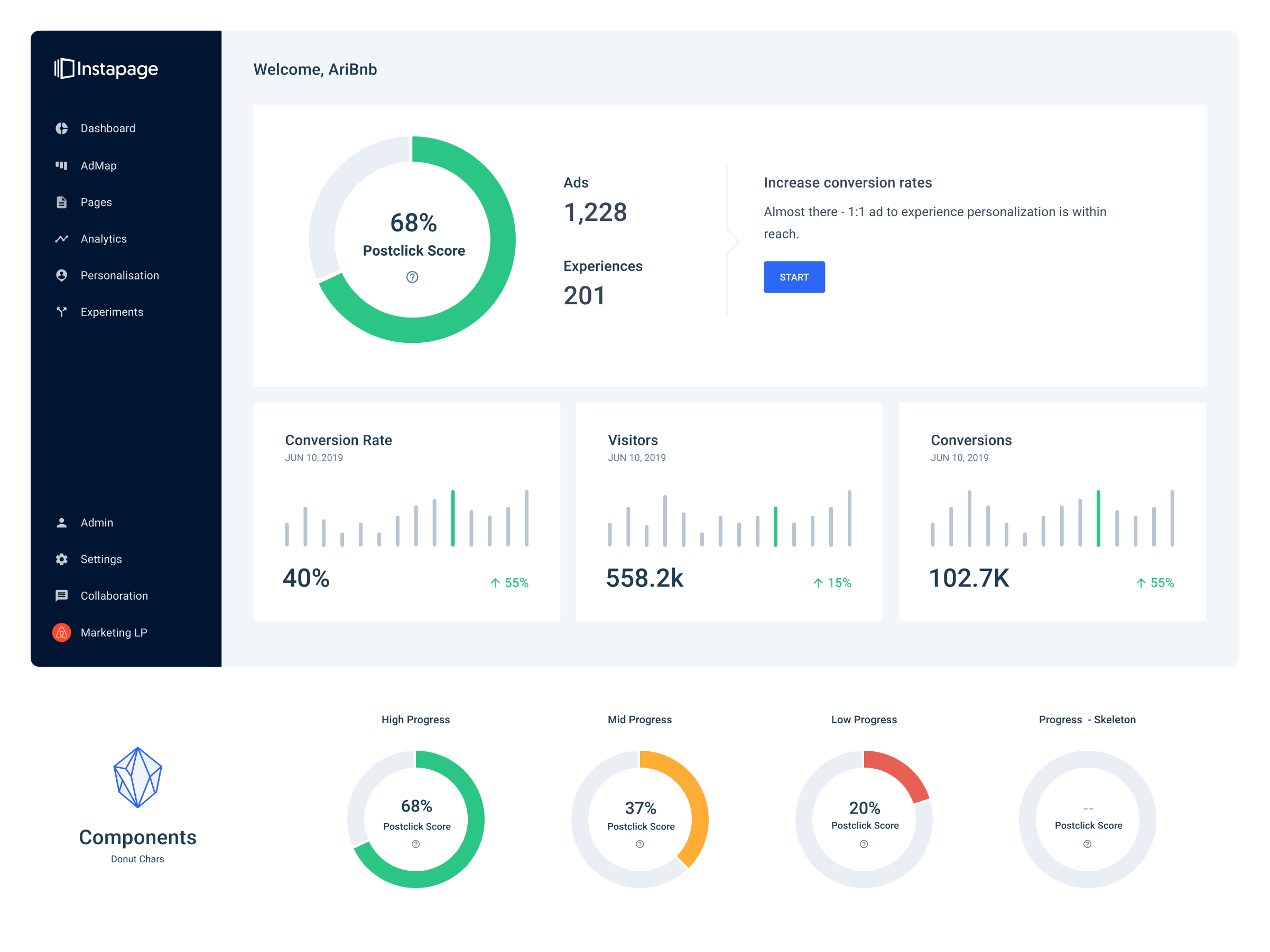Click the AdMap icon in sidebar
This screenshot has height=952, width=1270.
click(x=61, y=165)
